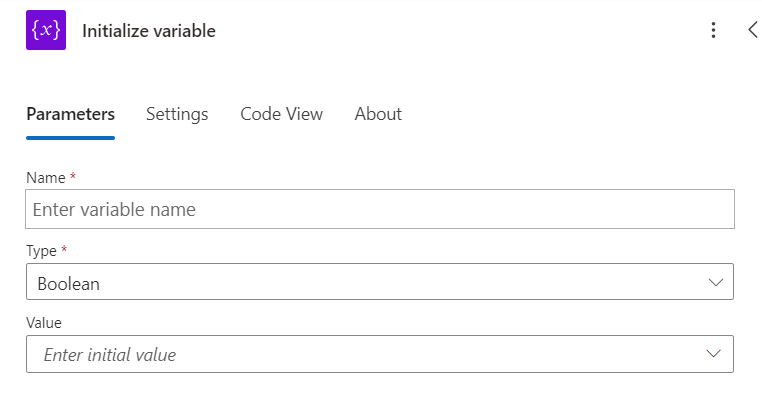Viewport: 762px width, 412px height.
Task: Open the Settings tab
Action: coord(177,114)
